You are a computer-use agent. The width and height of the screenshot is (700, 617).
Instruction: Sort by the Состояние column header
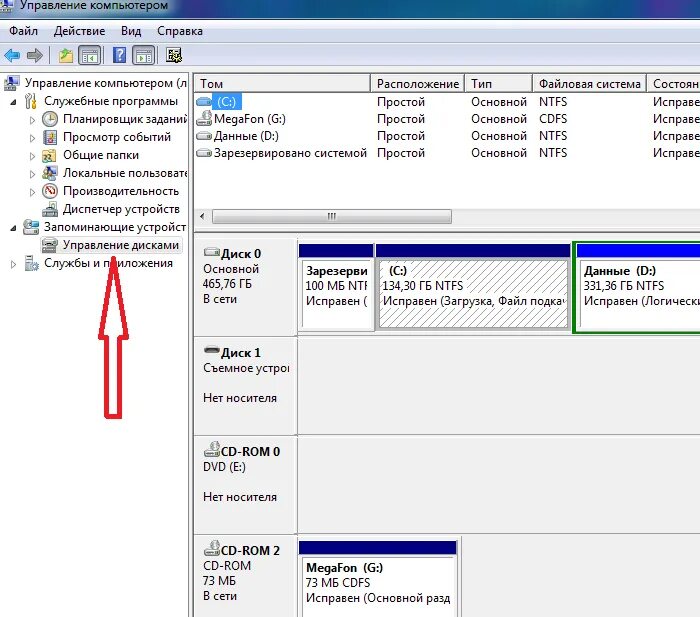(x=673, y=83)
